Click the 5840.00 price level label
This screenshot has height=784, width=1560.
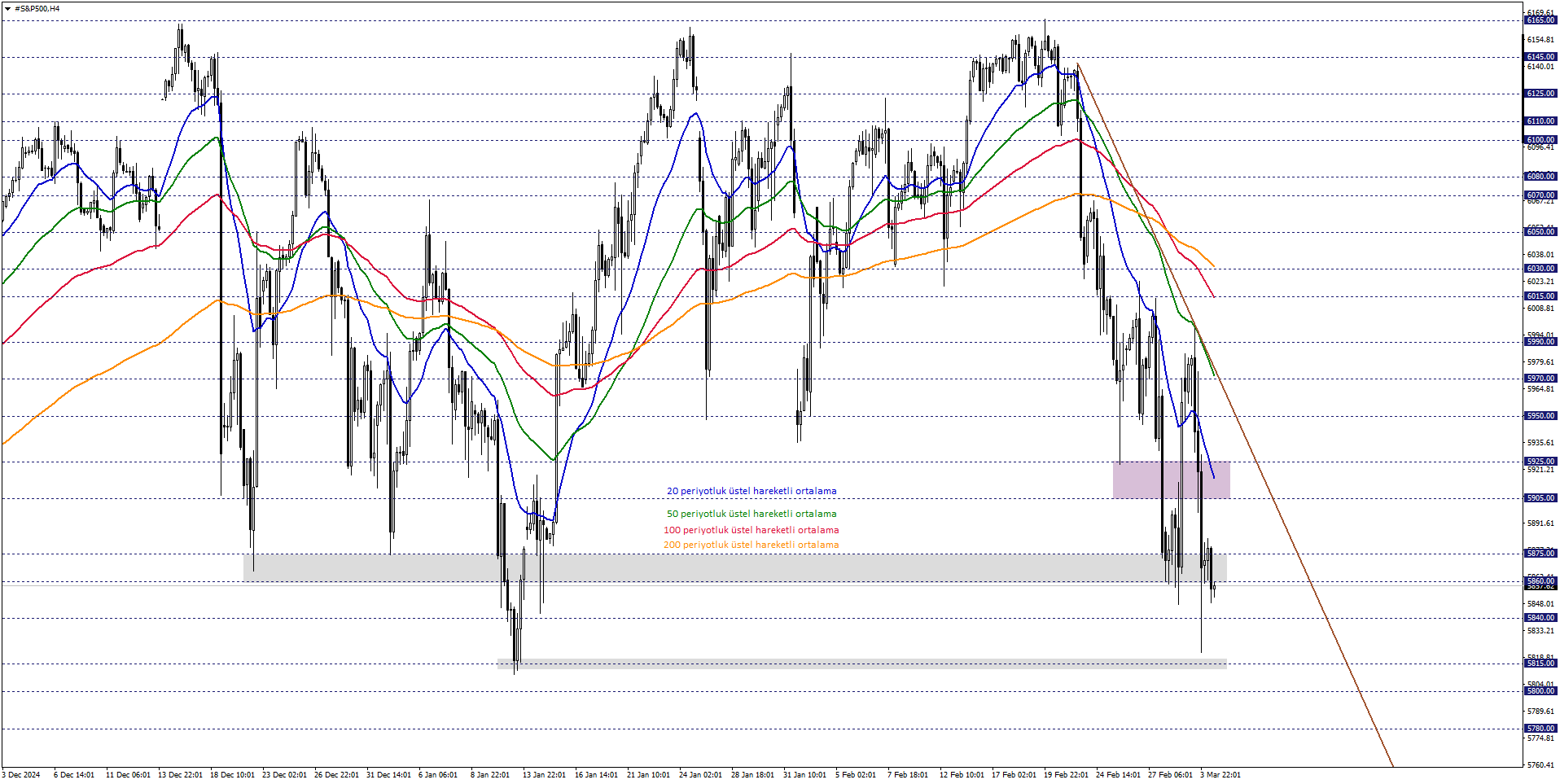tap(1540, 618)
